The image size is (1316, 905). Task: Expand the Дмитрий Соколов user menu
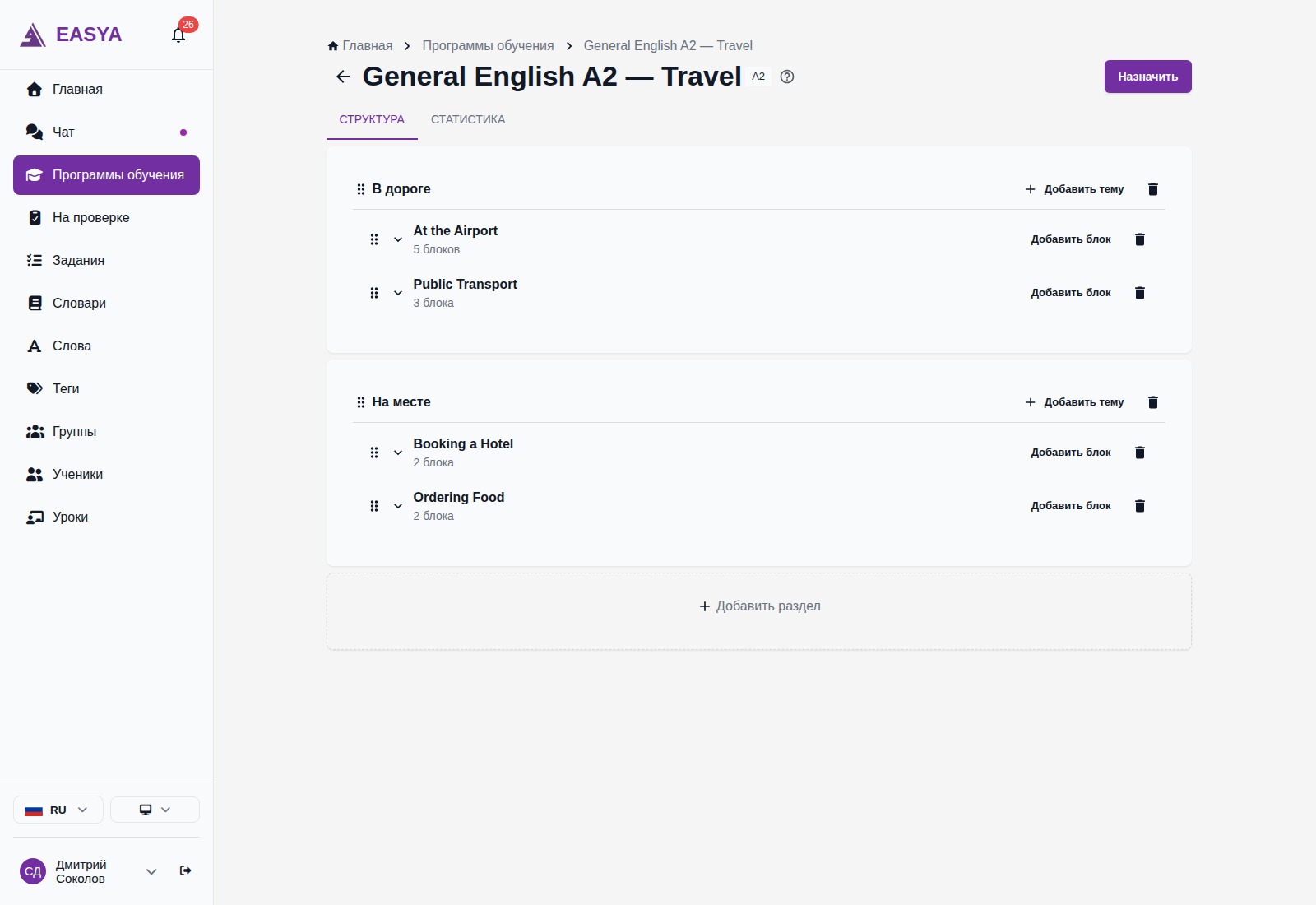coord(151,871)
